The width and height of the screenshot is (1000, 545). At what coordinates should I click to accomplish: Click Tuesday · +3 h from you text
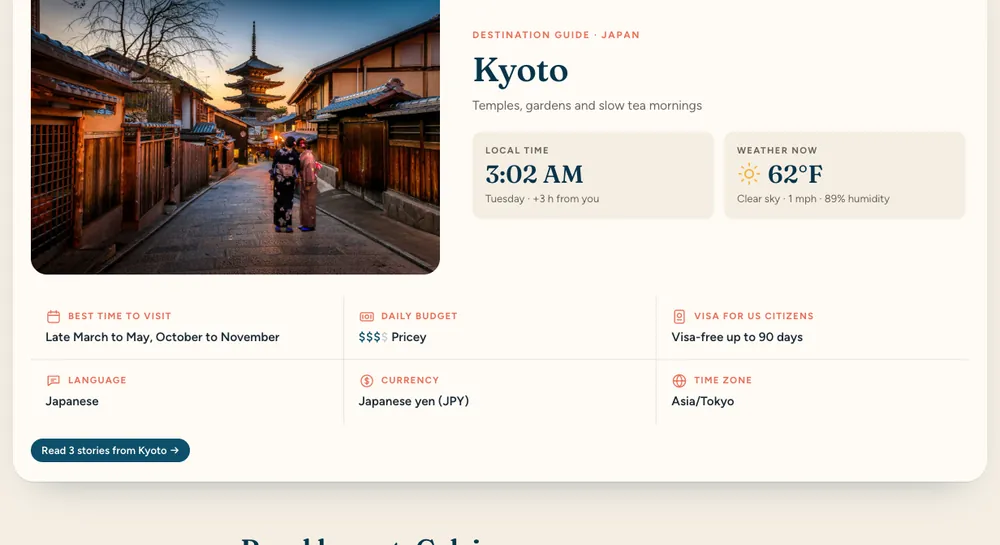(x=542, y=199)
